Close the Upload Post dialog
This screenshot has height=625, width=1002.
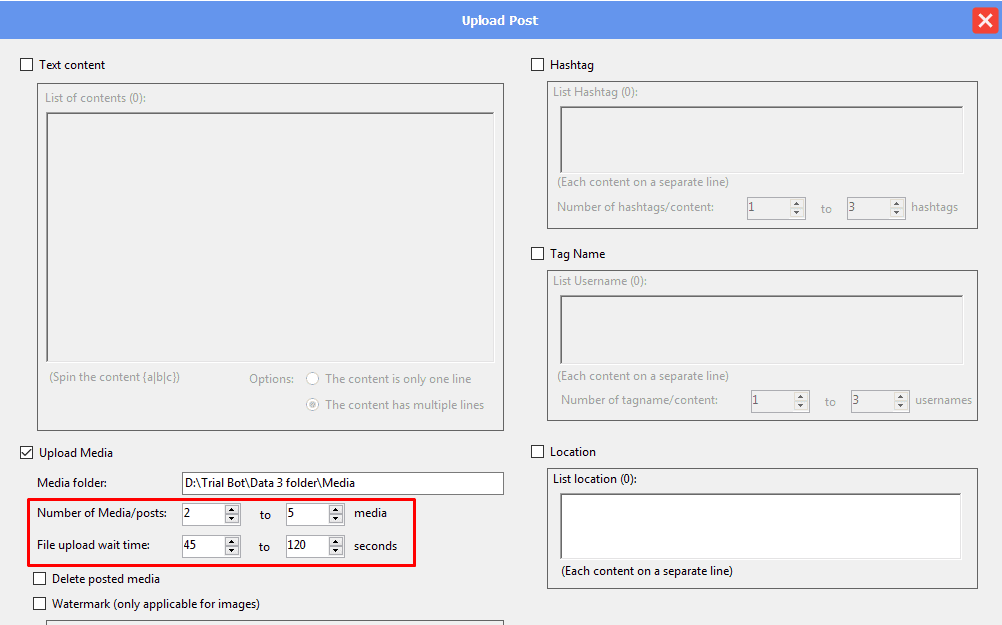(x=984, y=21)
